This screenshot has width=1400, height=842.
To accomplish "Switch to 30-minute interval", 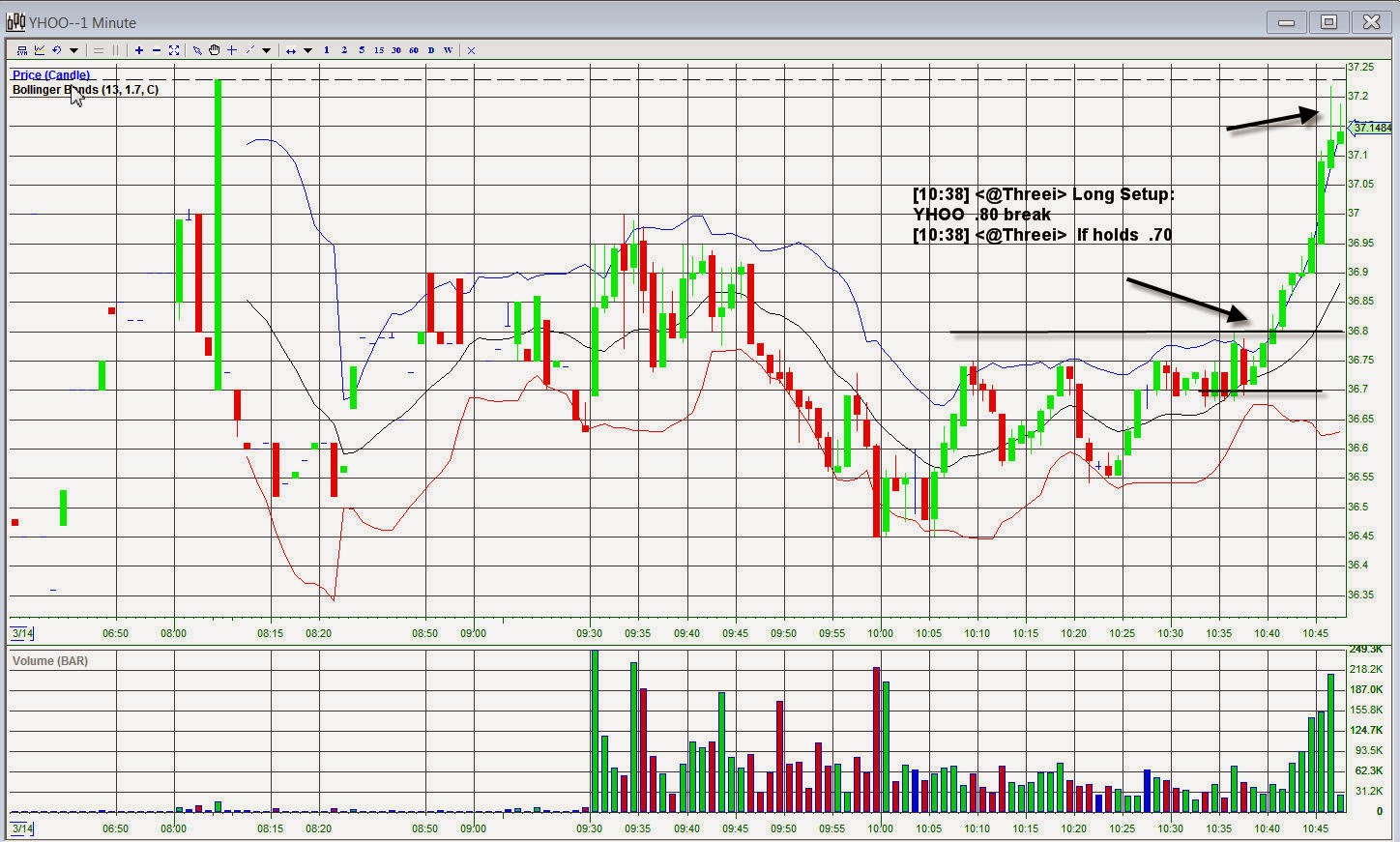I will pyautogui.click(x=396, y=50).
